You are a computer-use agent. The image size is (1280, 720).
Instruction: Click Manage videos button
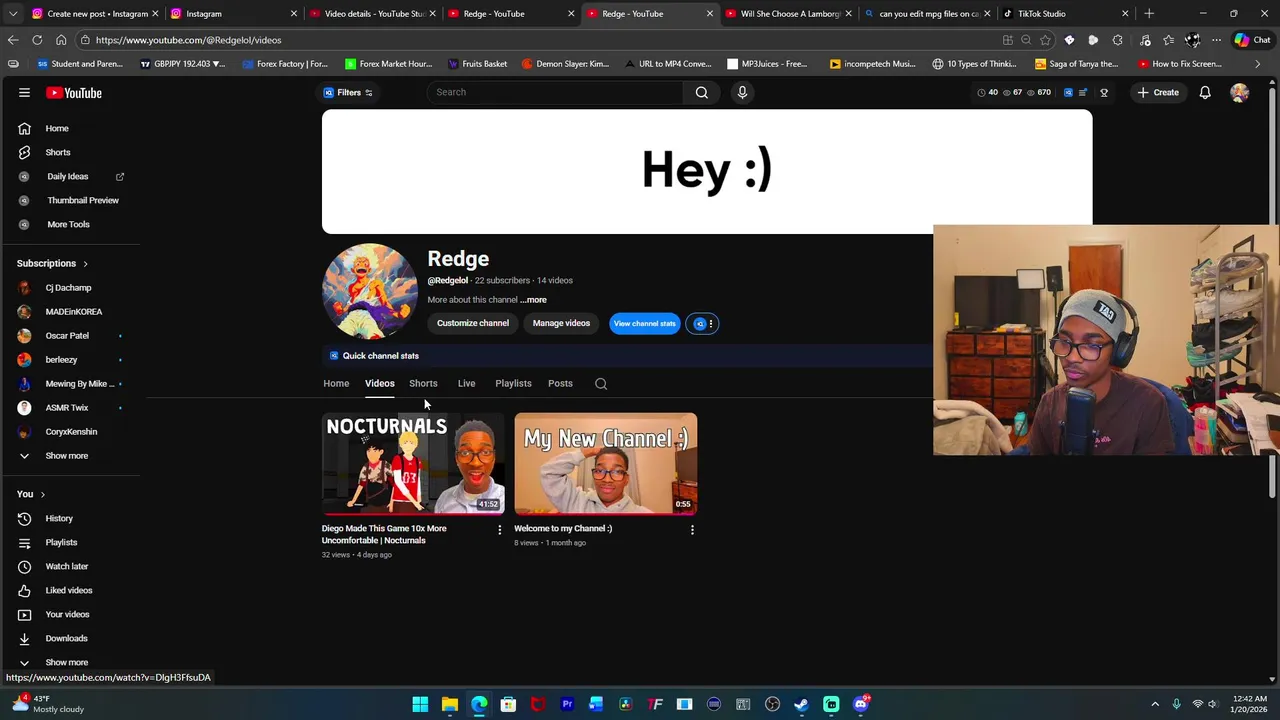click(x=561, y=323)
